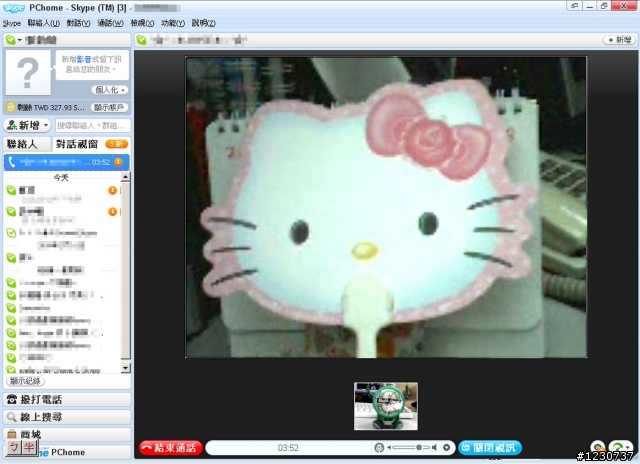Viewport: 640px width, 464px height.
Task: Click the green call quality help icon
Action: pyautogui.click(x=620, y=448)
